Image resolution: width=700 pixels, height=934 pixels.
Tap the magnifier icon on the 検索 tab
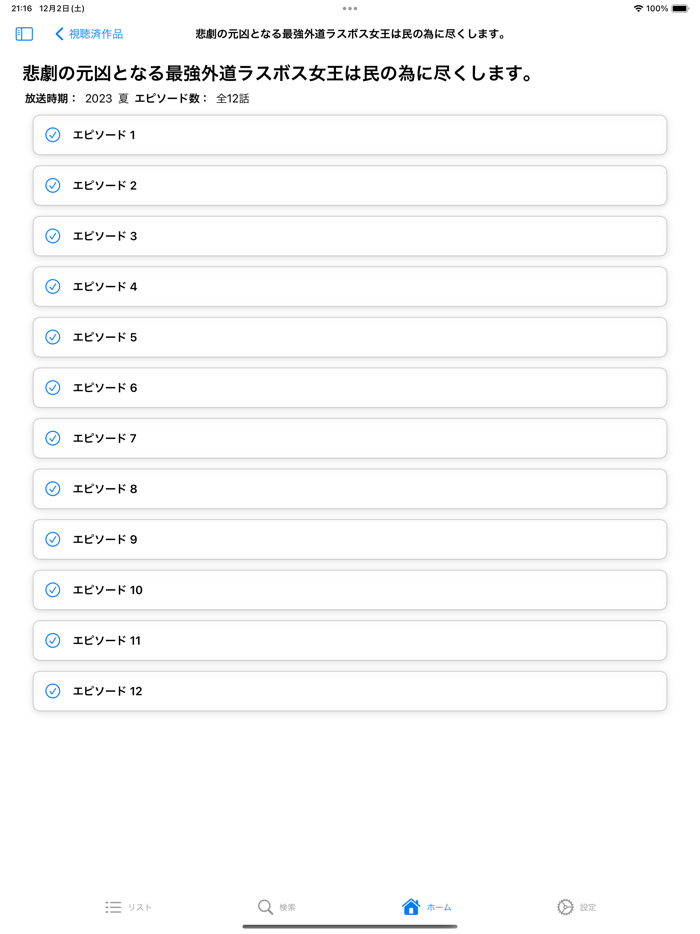click(x=265, y=907)
